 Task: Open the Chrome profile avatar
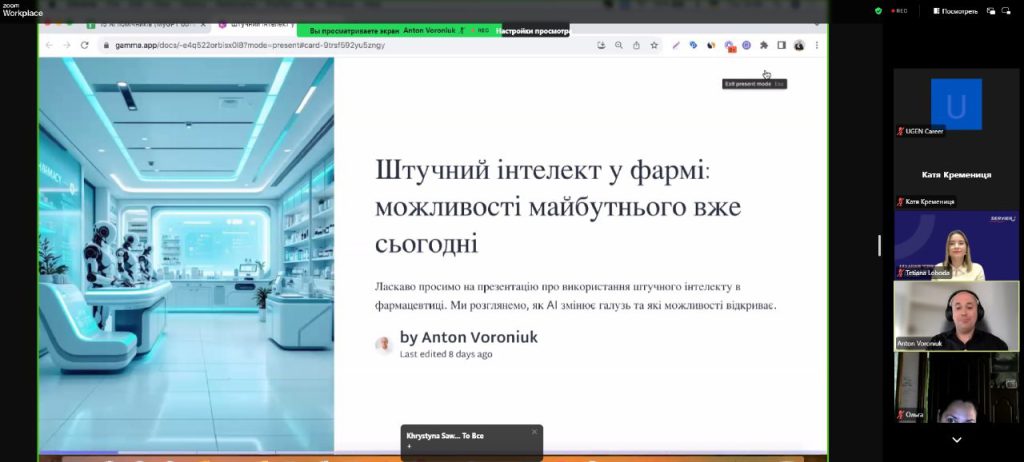point(799,45)
